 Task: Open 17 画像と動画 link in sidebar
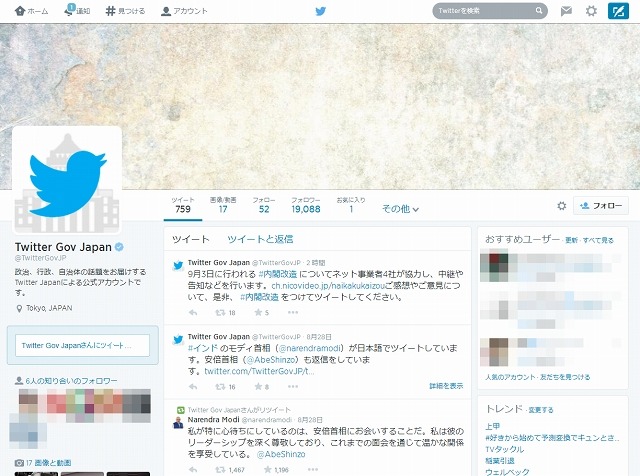tap(48, 463)
